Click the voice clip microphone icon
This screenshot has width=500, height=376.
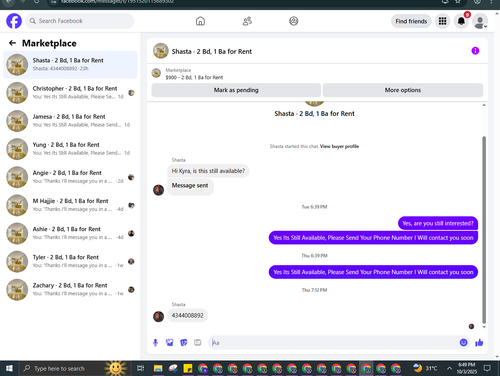pos(155,342)
